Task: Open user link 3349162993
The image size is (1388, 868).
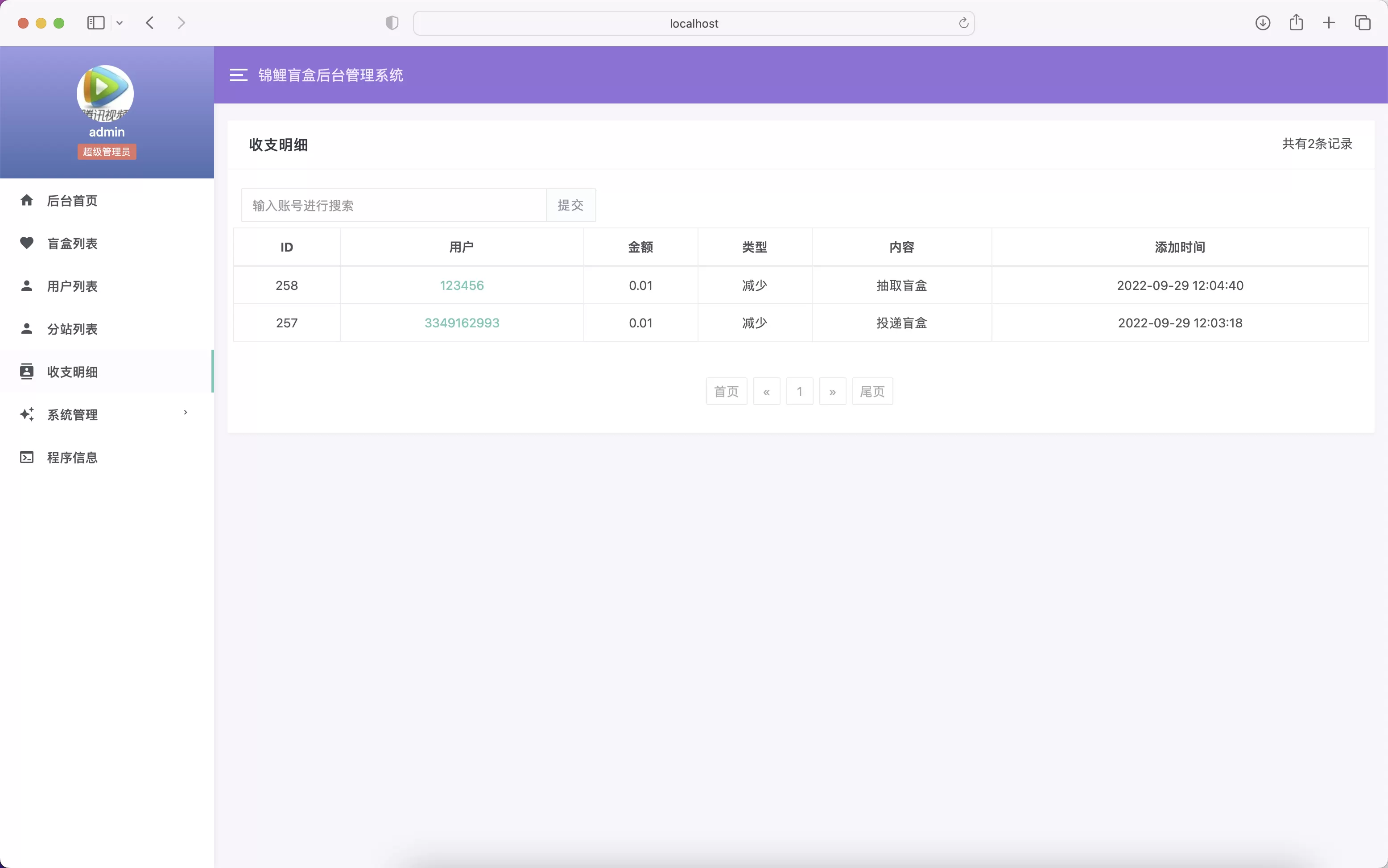Action: pyautogui.click(x=462, y=322)
